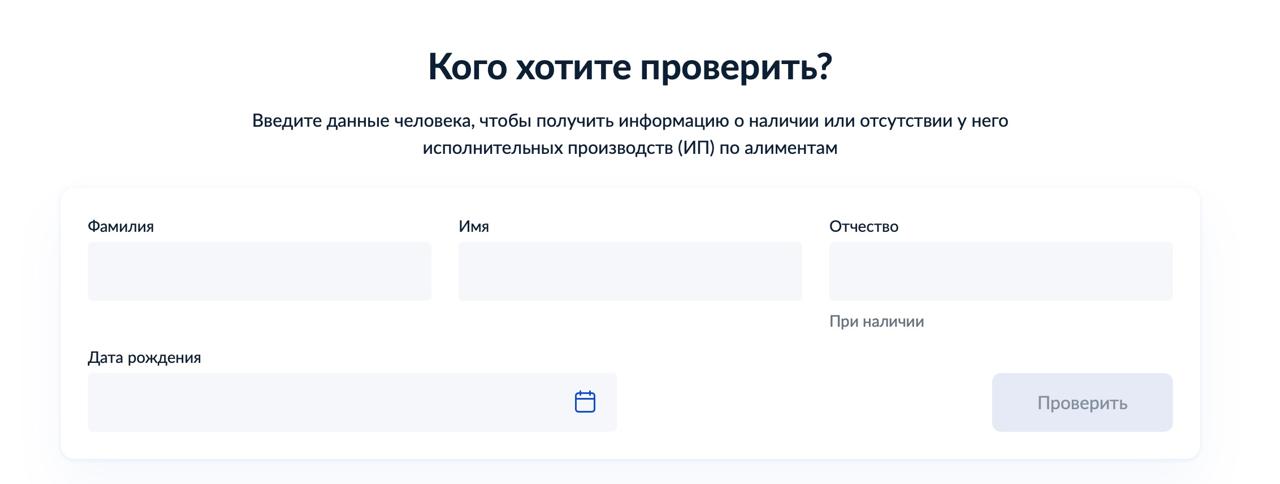Viewport: 1280px width, 484px height.
Task: Click the word информацию in the description
Action: tap(673, 121)
